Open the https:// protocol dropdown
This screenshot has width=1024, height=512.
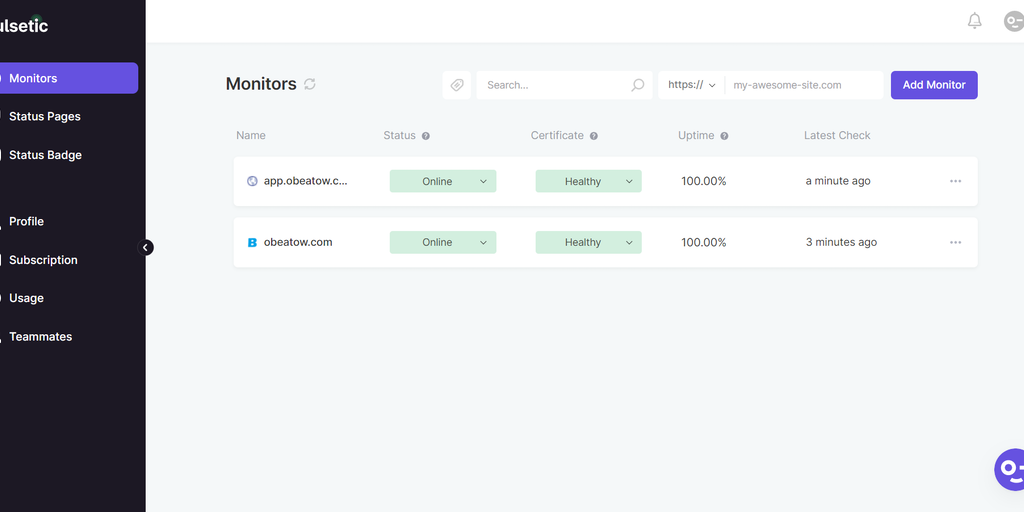click(692, 85)
